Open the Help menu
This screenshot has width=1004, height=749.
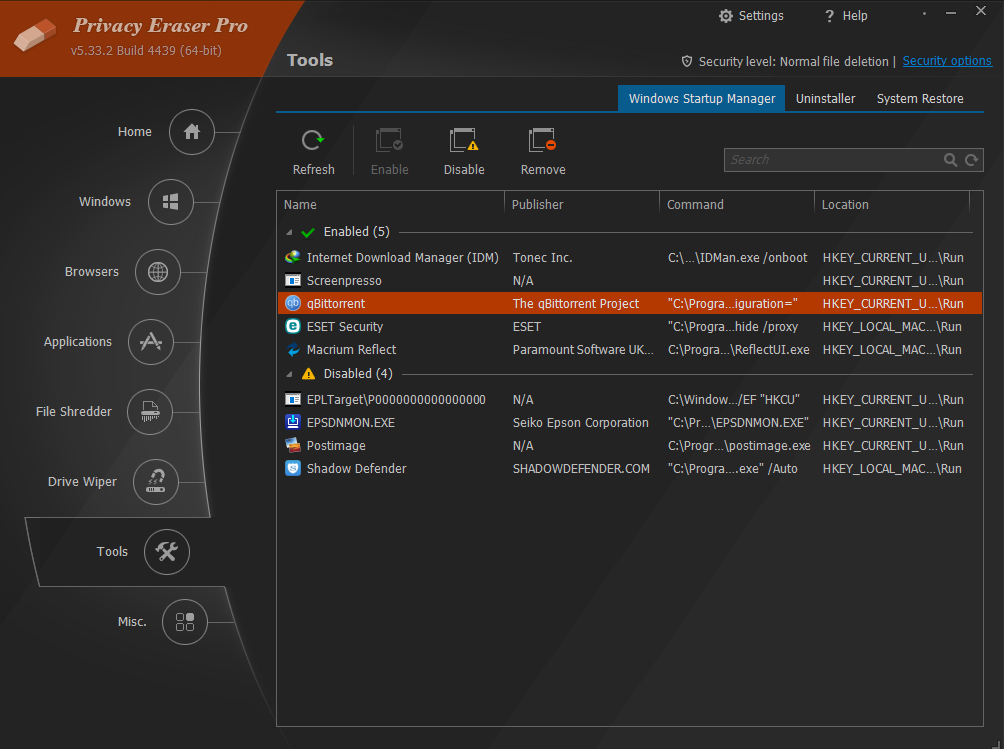pyautogui.click(x=845, y=16)
